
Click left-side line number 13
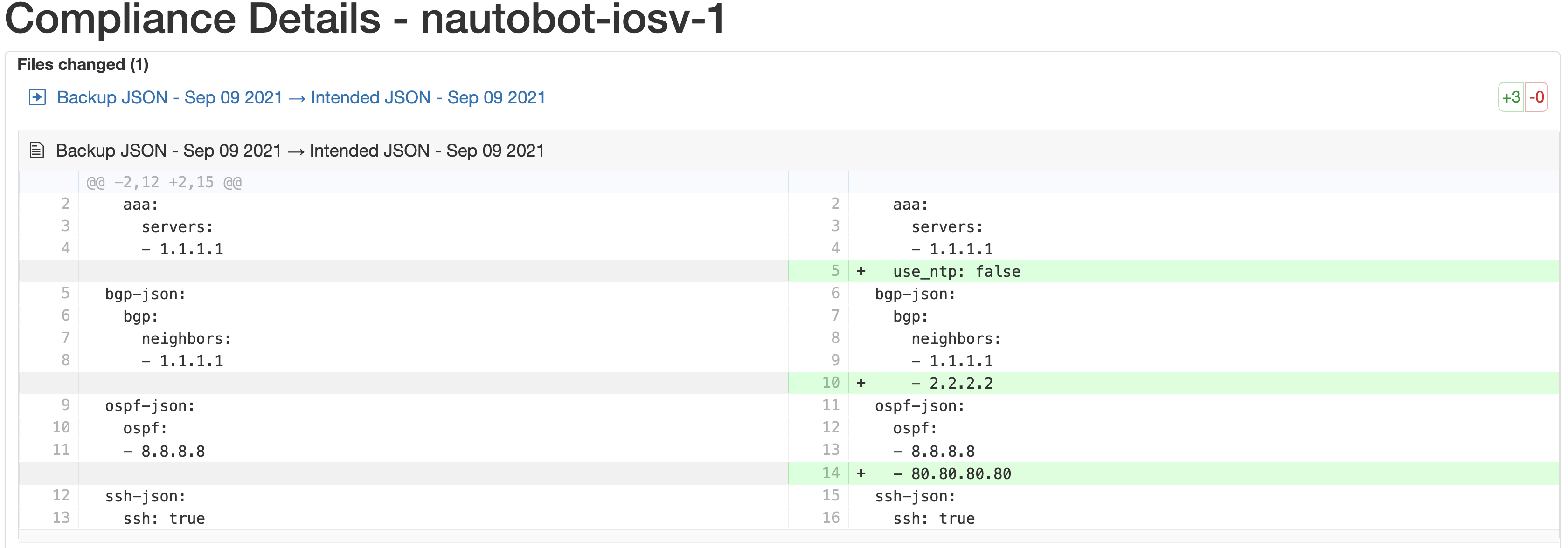(x=61, y=518)
